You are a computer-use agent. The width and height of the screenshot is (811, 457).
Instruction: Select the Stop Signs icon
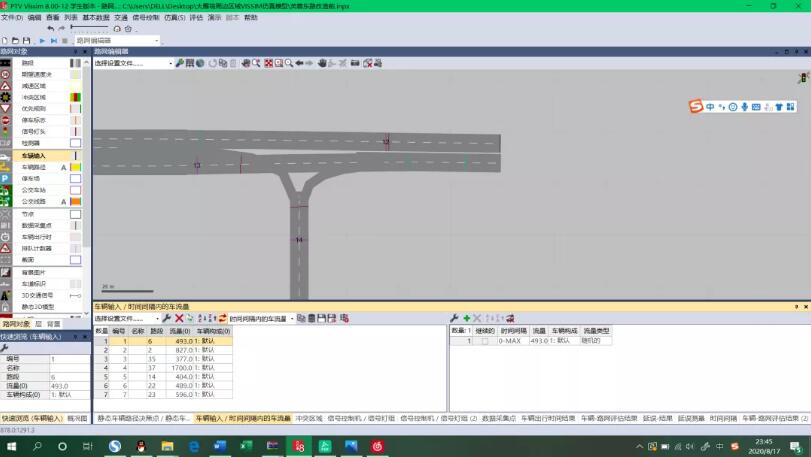(5, 120)
